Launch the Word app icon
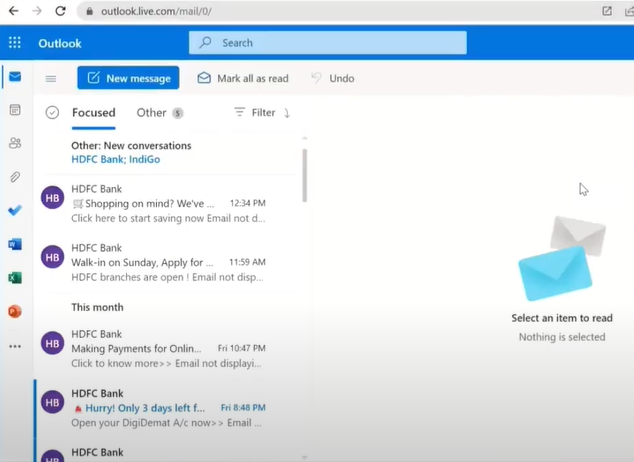Image resolution: width=634 pixels, height=462 pixels. tap(15, 244)
